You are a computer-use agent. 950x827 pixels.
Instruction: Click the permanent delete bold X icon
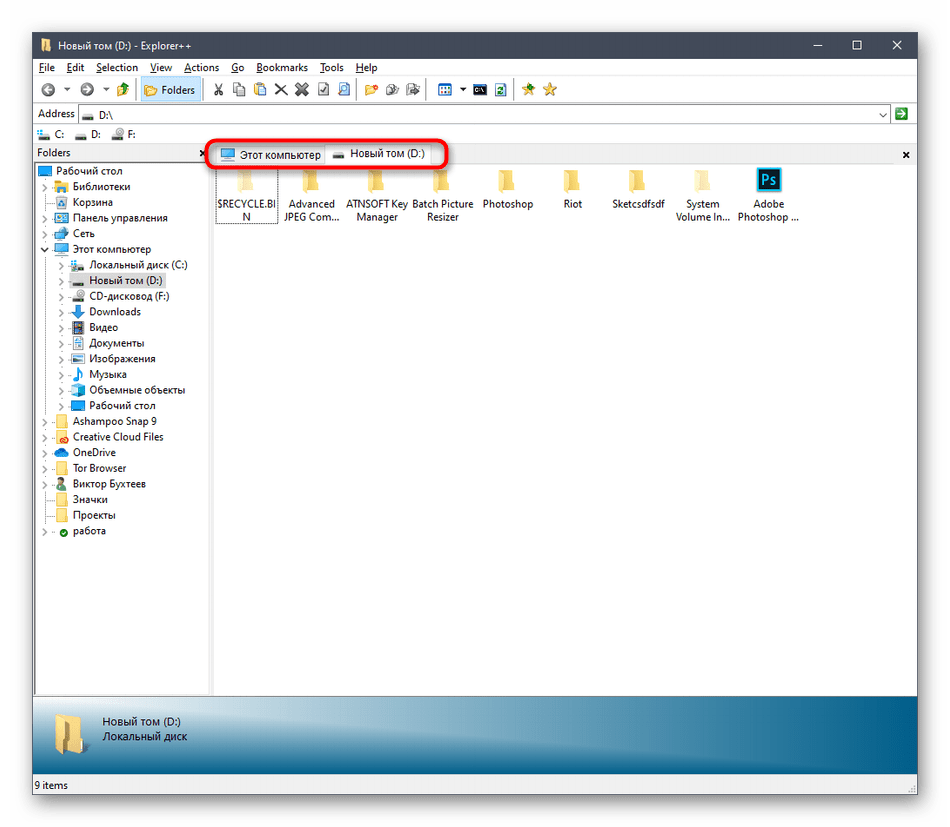pos(302,90)
